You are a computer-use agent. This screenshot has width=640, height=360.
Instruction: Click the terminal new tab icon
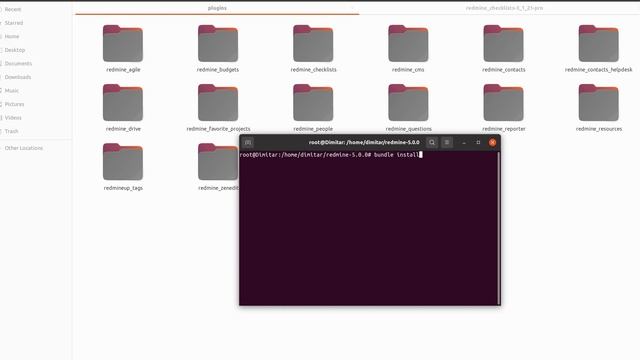(248, 142)
